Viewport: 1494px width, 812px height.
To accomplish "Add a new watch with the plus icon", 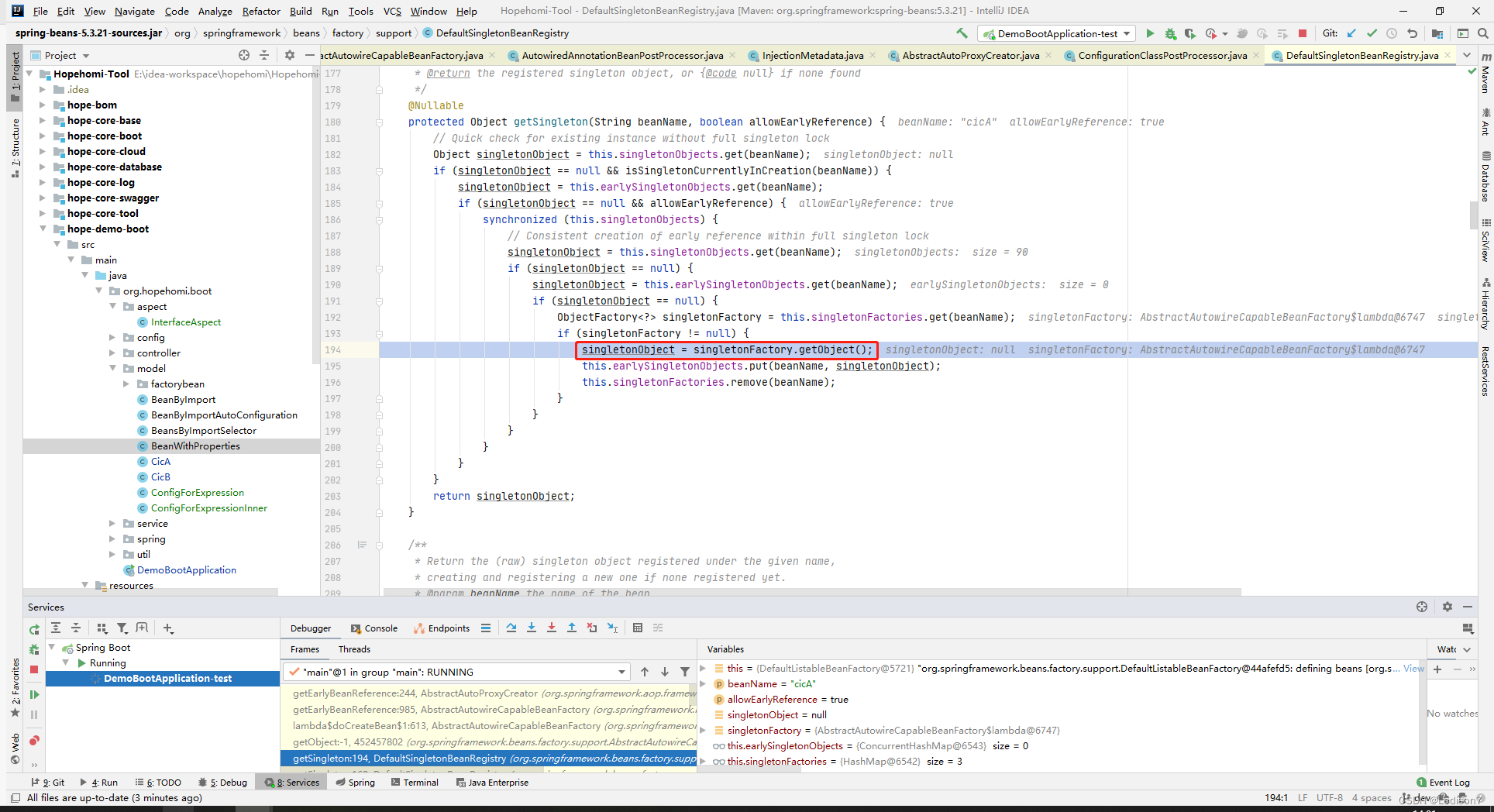I will coord(1437,669).
